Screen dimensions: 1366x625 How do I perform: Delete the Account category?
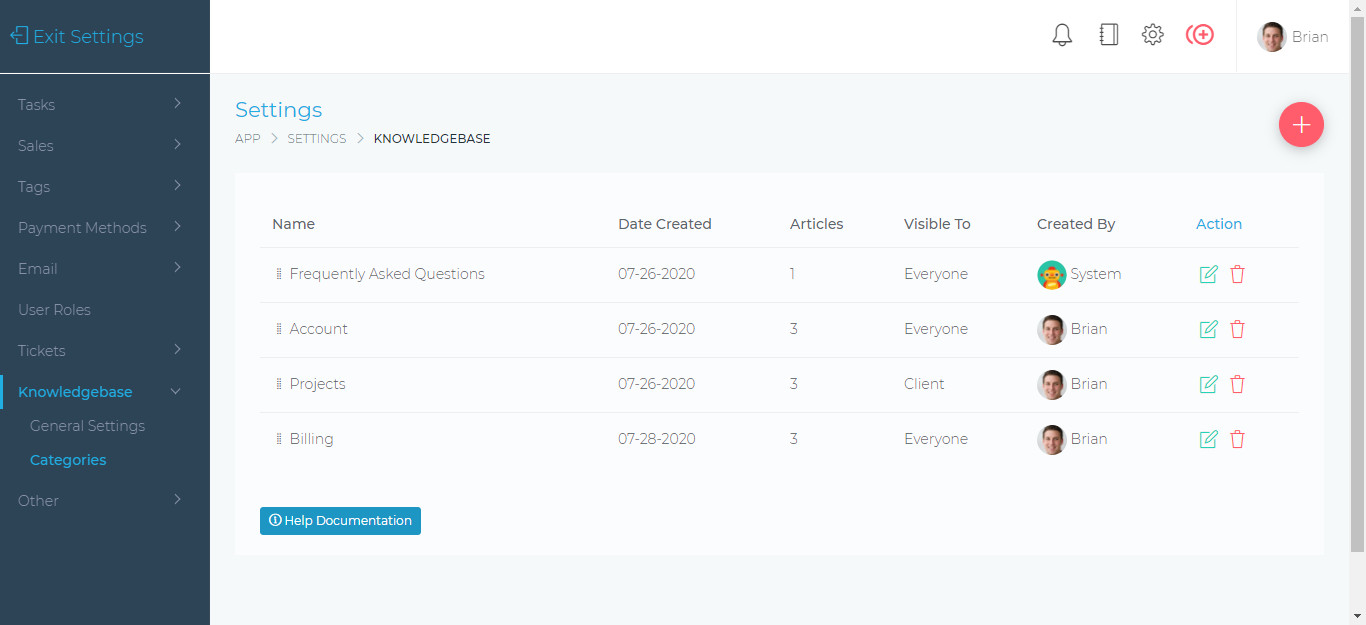point(1237,329)
